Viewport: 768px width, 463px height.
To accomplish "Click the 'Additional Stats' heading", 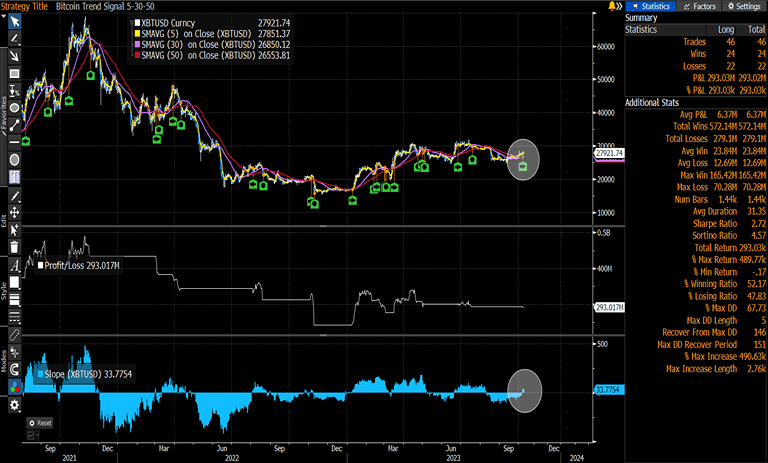I will pyautogui.click(x=652, y=103).
